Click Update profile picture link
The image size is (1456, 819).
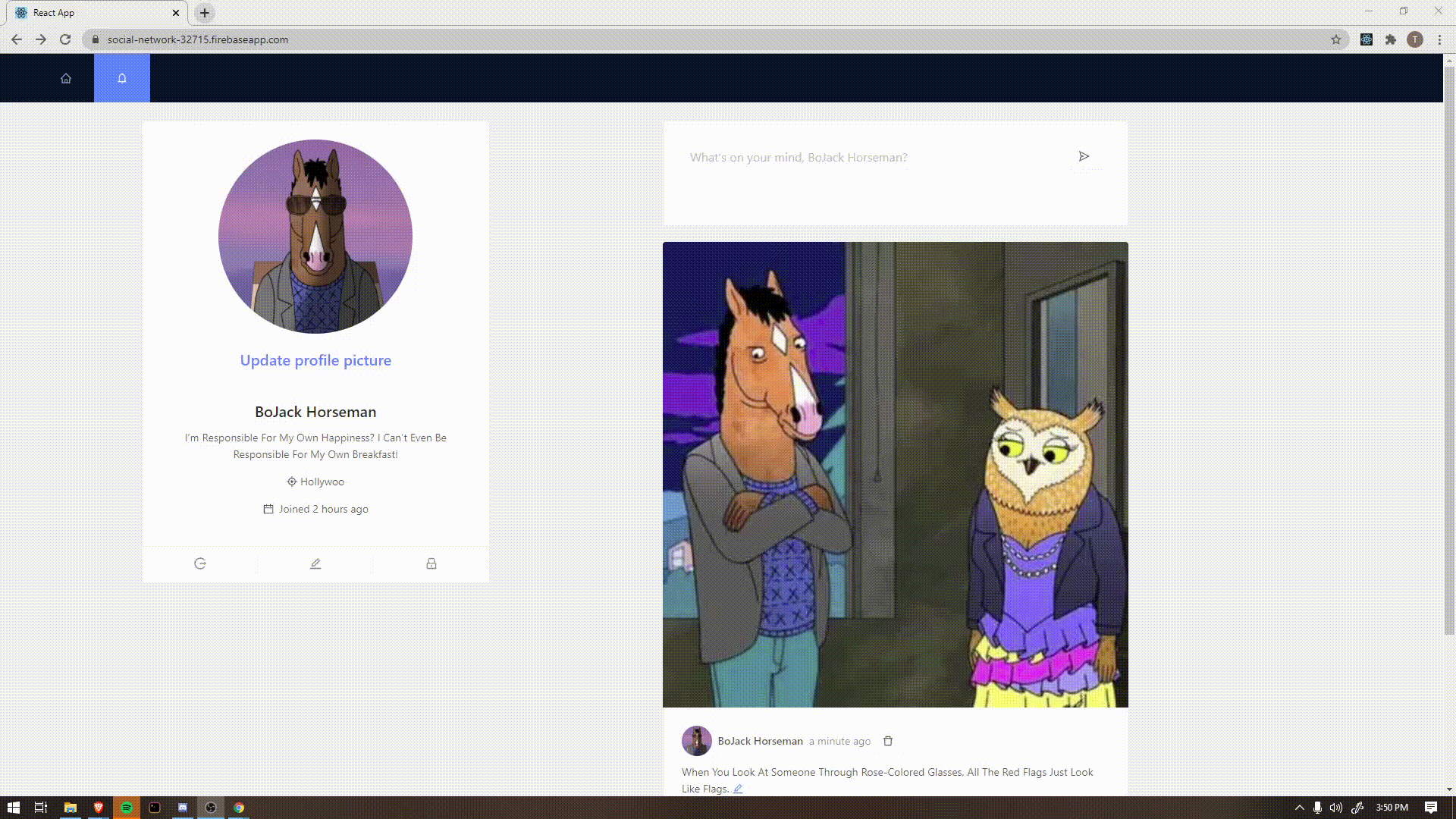click(x=315, y=360)
